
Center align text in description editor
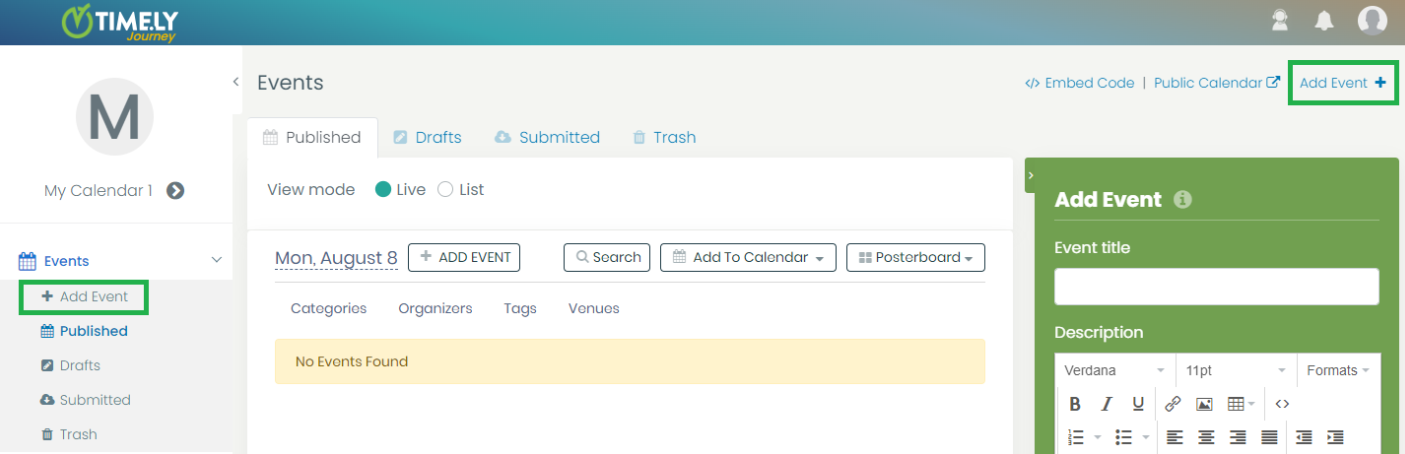pos(1207,437)
